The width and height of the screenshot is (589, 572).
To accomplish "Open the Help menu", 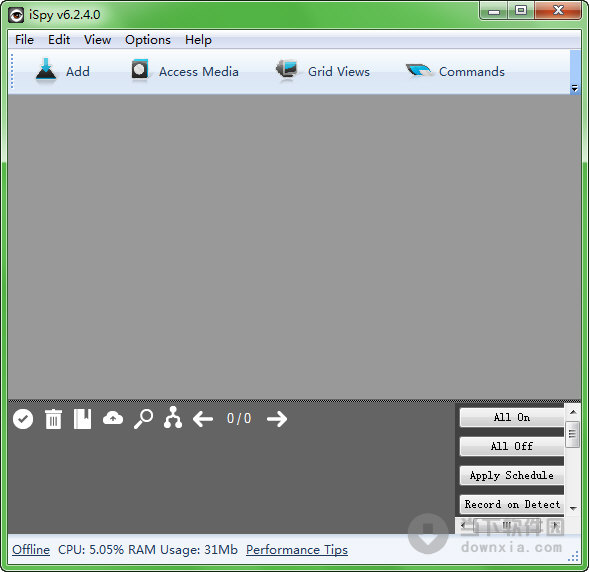I will tap(198, 40).
